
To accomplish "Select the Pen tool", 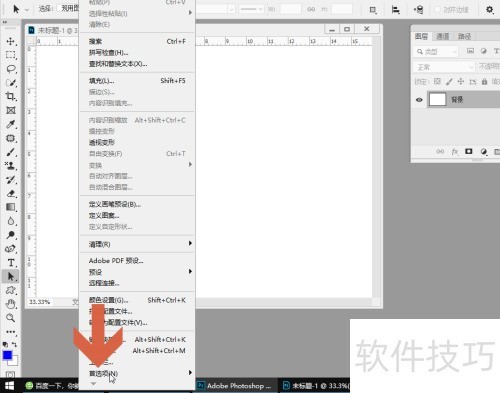I will (x=11, y=249).
